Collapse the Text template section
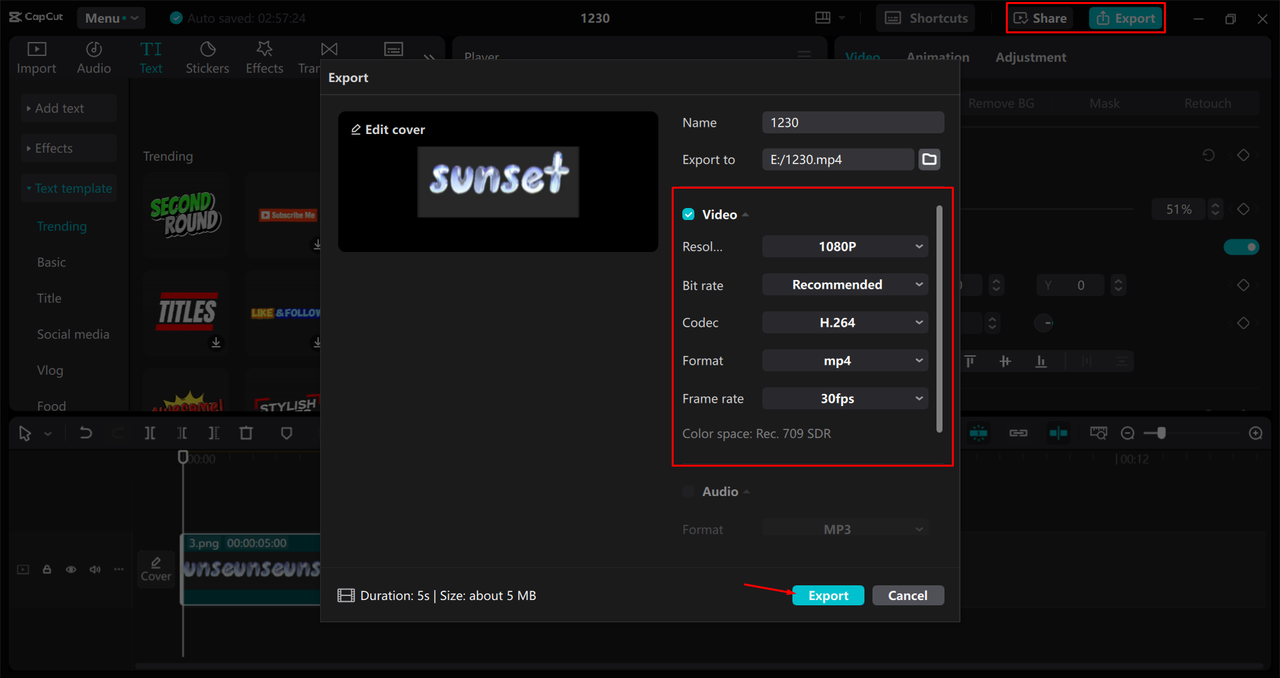The width and height of the screenshot is (1280, 678). point(69,188)
